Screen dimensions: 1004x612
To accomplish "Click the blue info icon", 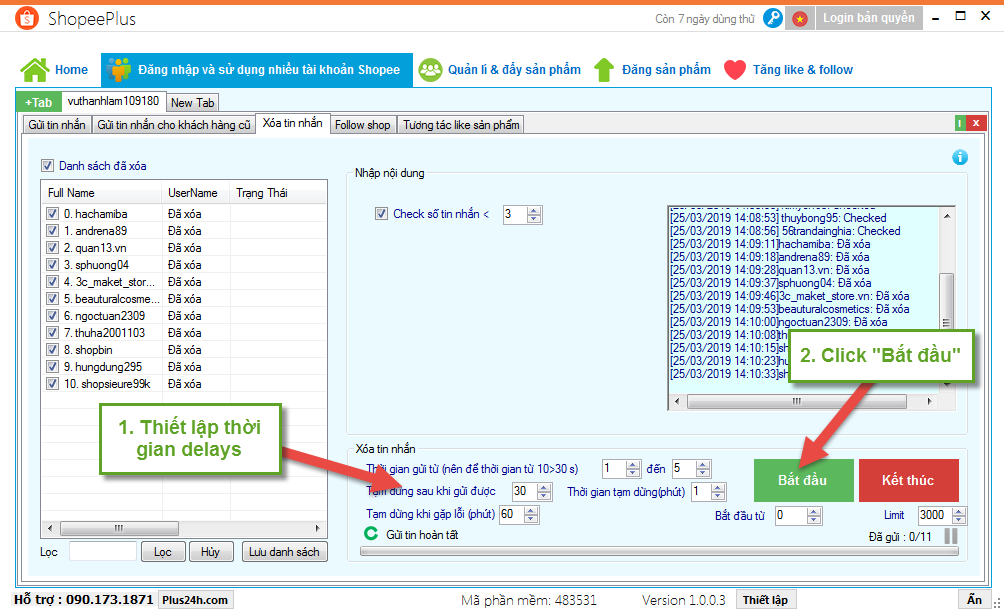I will coord(959,157).
